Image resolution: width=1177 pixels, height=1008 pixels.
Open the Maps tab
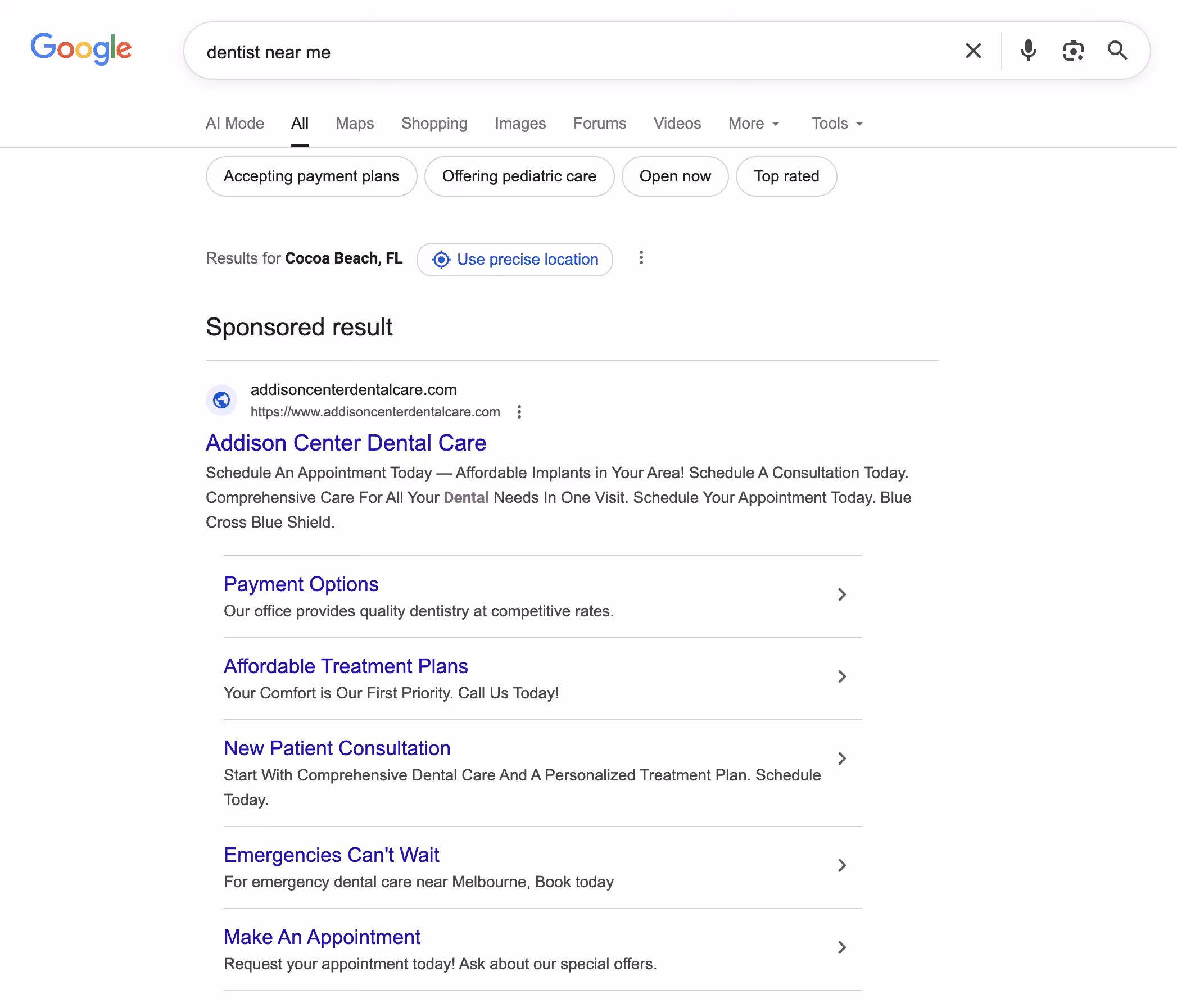pos(355,123)
